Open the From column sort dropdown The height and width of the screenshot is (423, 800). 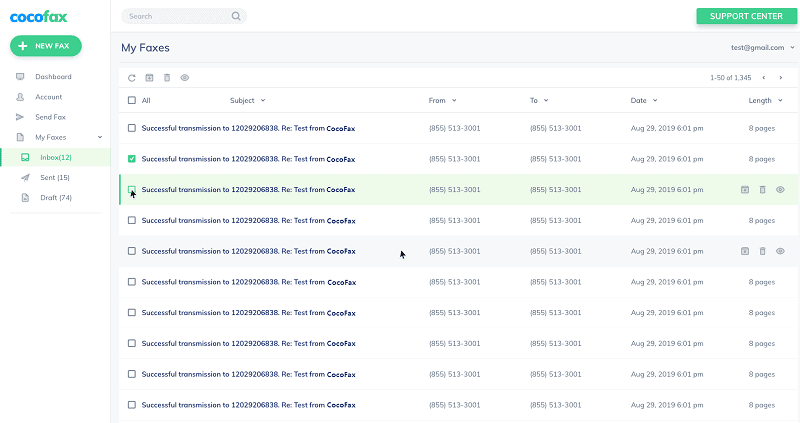tap(454, 101)
